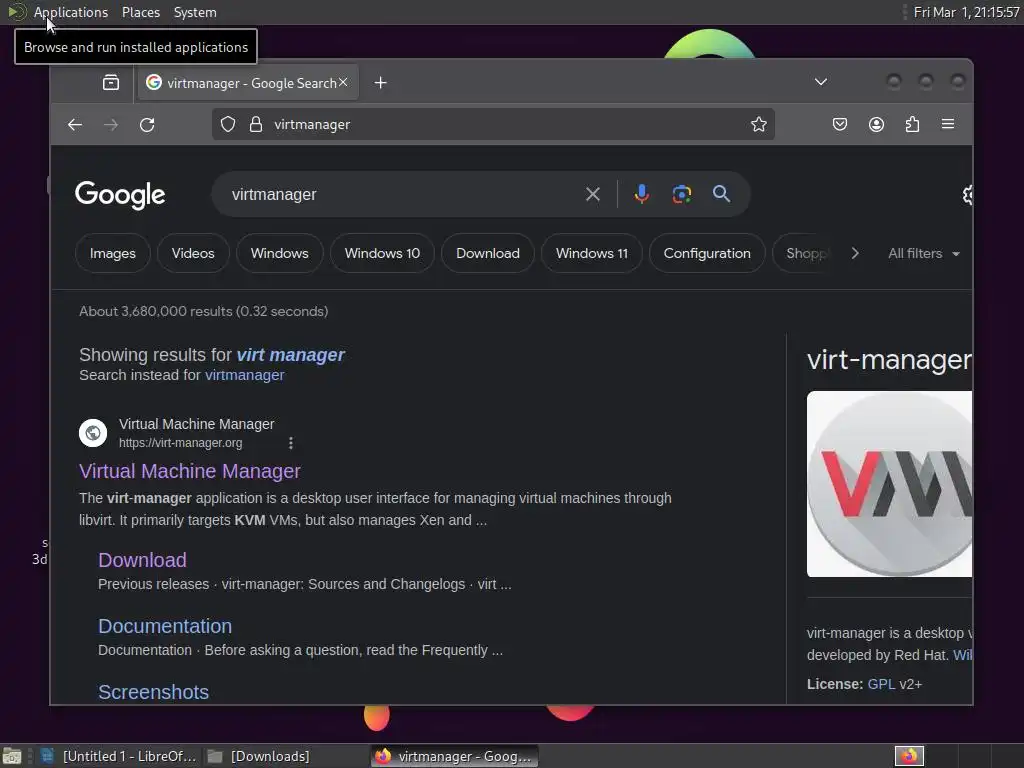
Task: Filter results by Images
Action: click(x=113, y=253)
